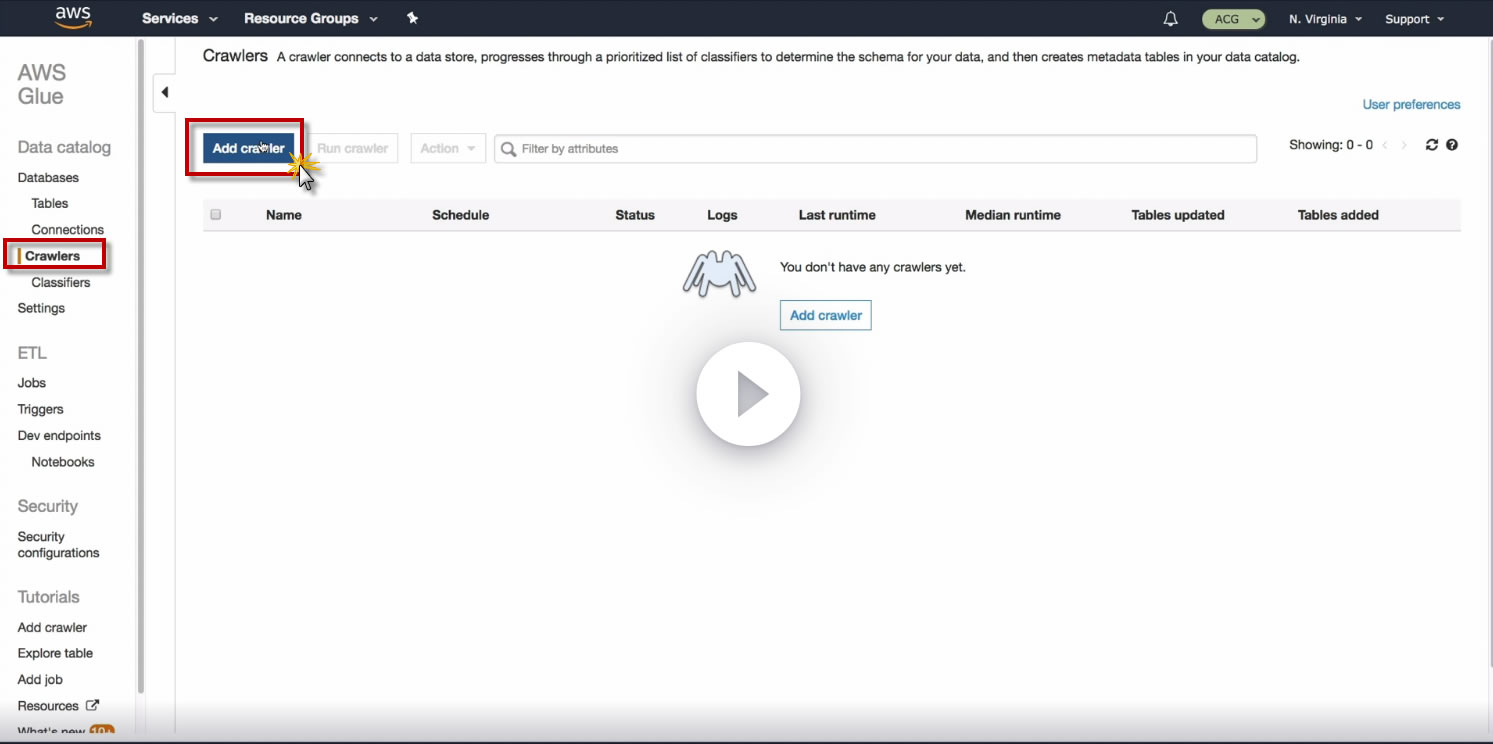This screenshot has height=744, width=1493.
Task: Click the Run crawler button
Action: (x=353, y=148)
